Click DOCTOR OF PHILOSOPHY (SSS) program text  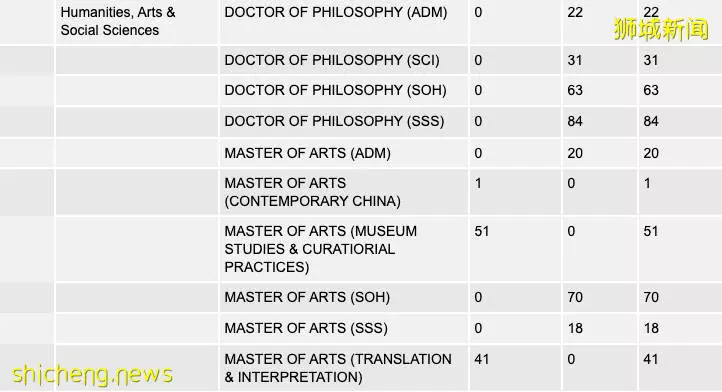point(334,121)
